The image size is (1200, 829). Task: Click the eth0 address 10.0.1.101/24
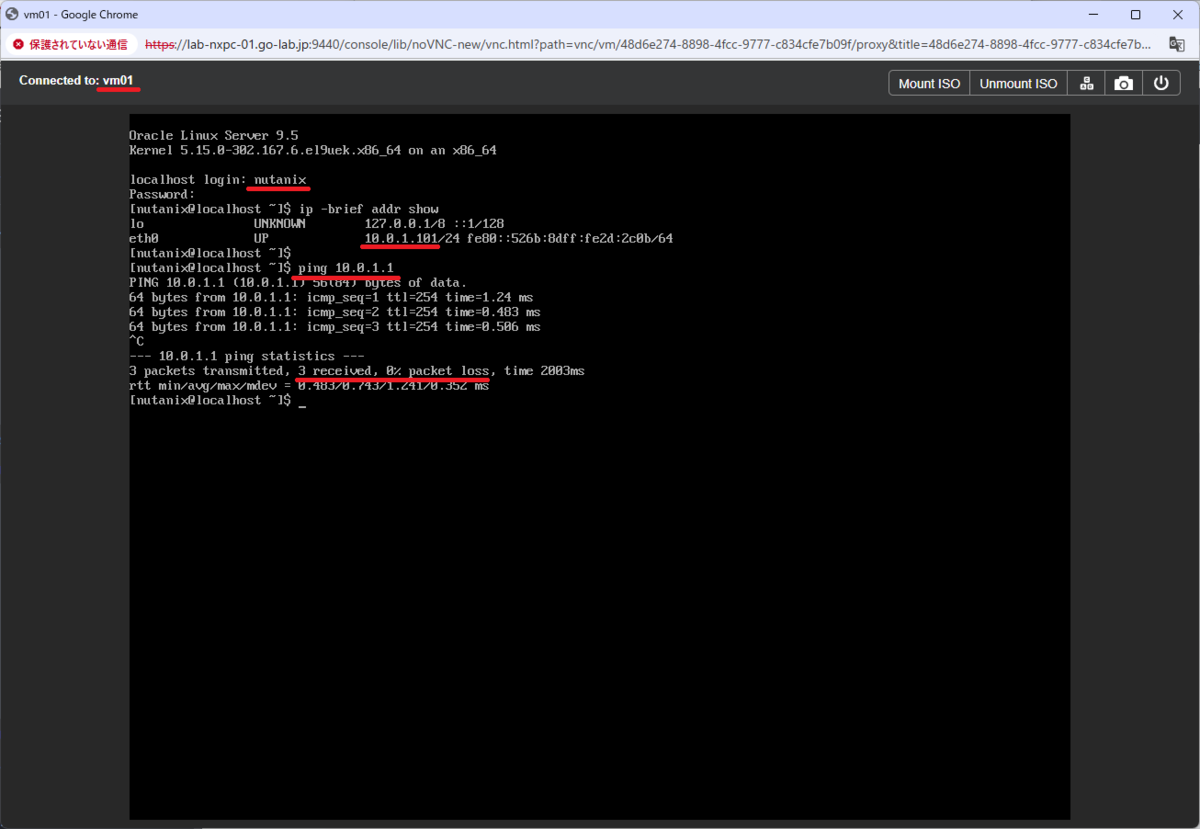point(412,238)
